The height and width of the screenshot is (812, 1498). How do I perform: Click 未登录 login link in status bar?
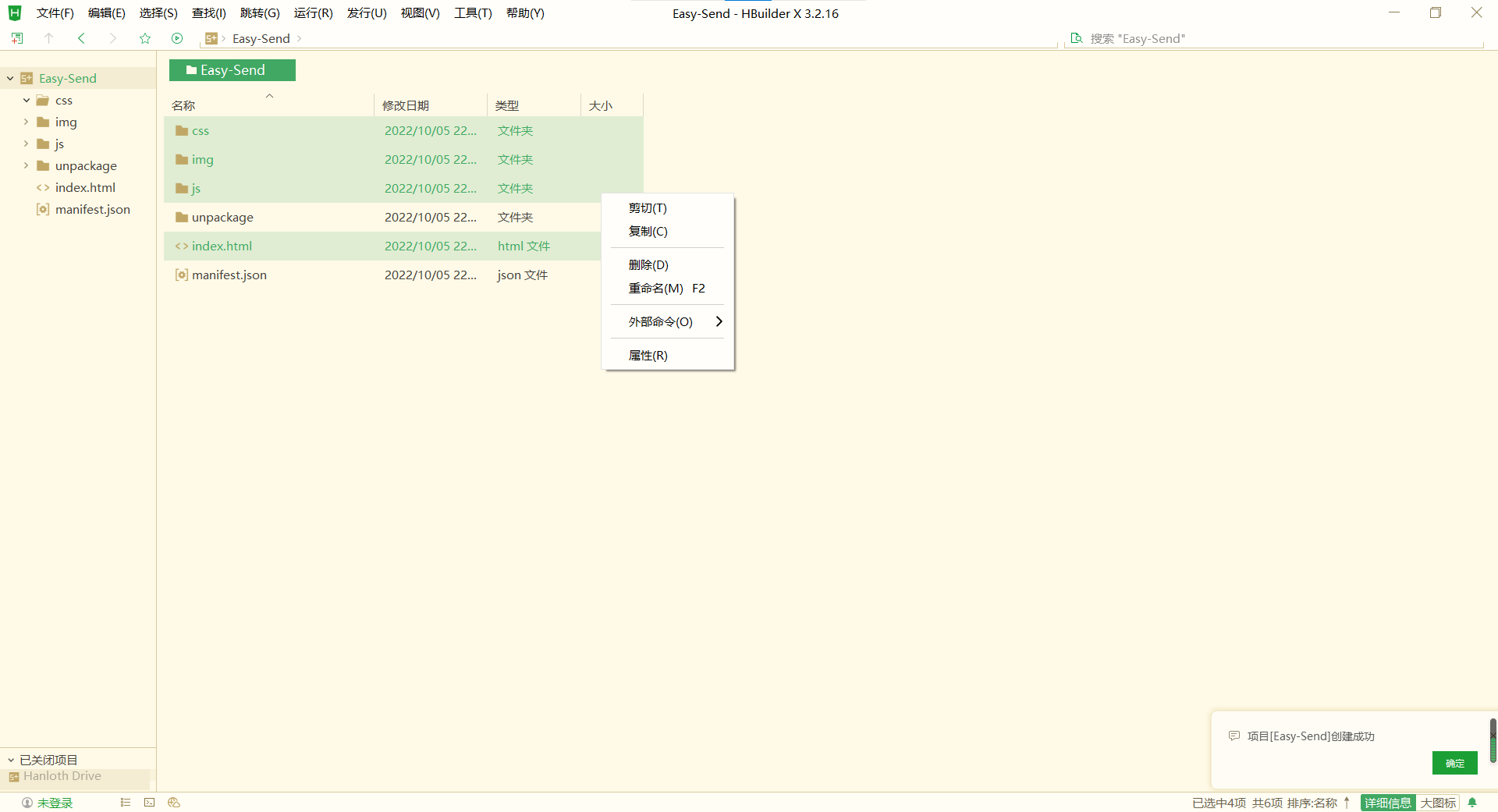click(55, 803)
